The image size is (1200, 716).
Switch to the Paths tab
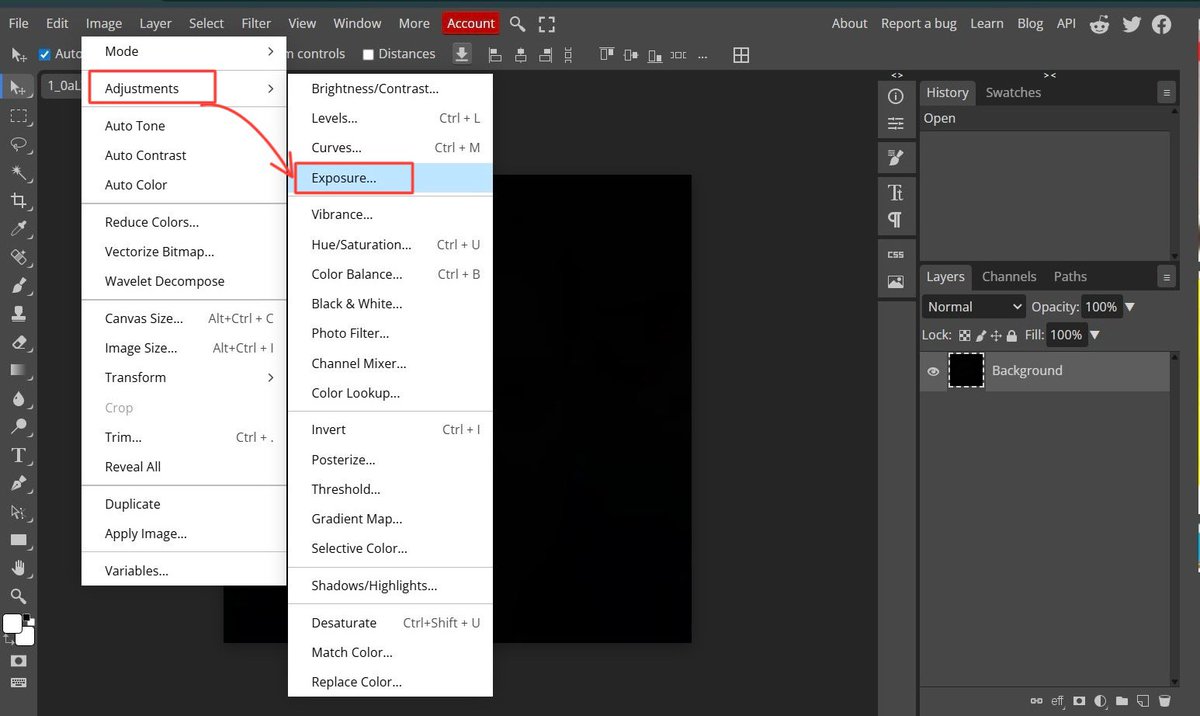click(1070, 277)
